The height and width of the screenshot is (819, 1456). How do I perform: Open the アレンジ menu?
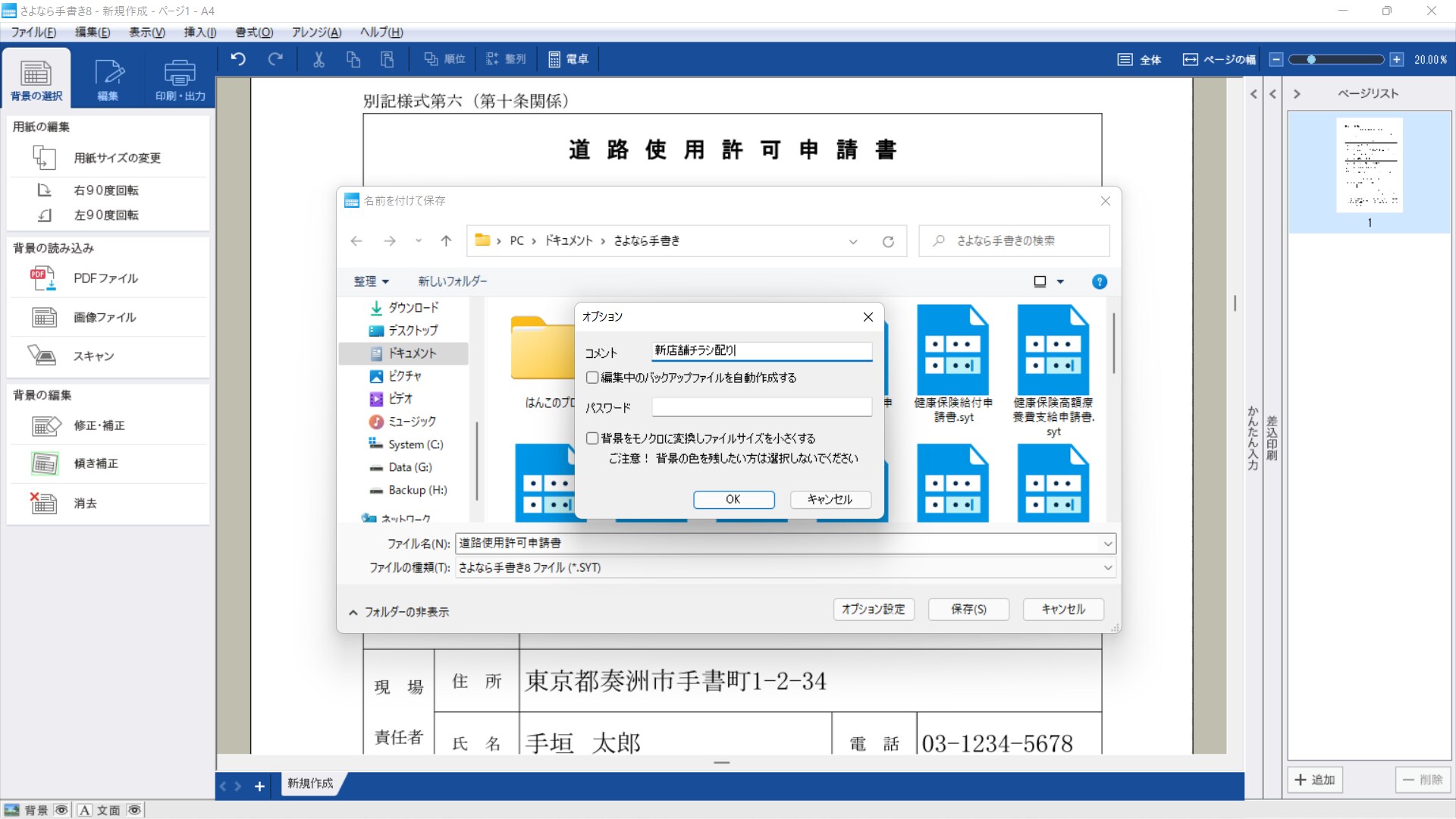[316, 32]
